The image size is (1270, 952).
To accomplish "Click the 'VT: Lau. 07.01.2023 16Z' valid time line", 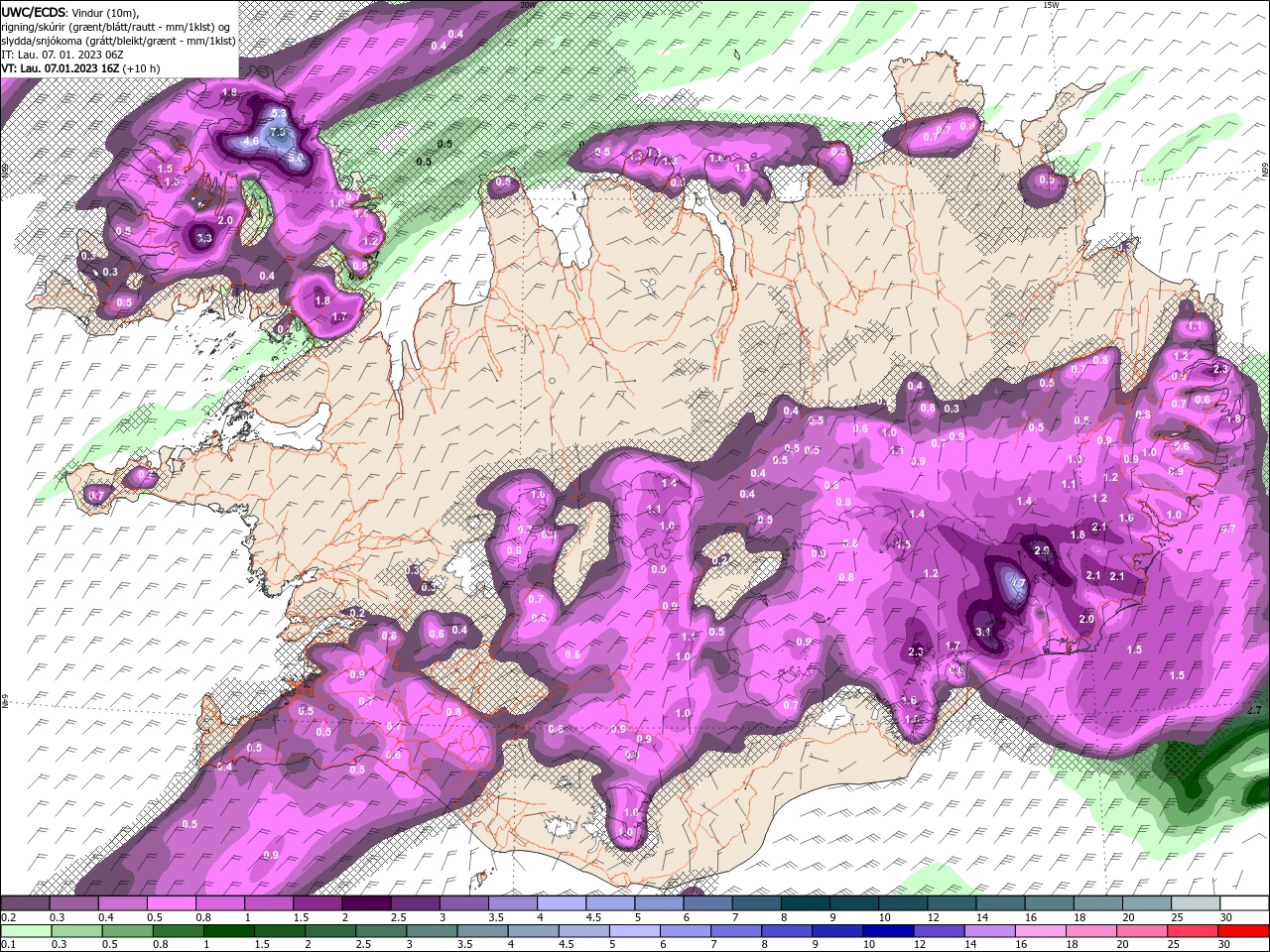I will 59,68.
